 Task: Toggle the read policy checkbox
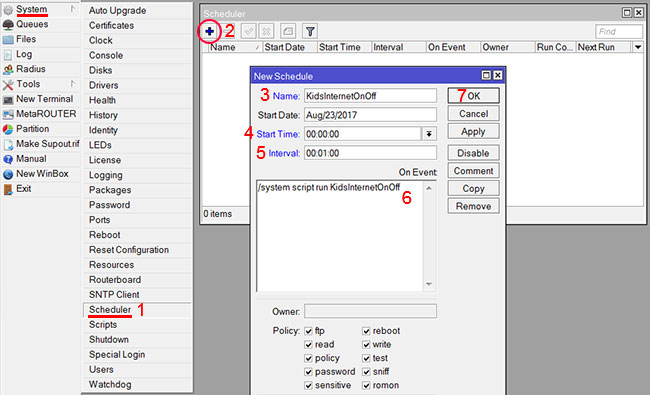coord(308,344)
